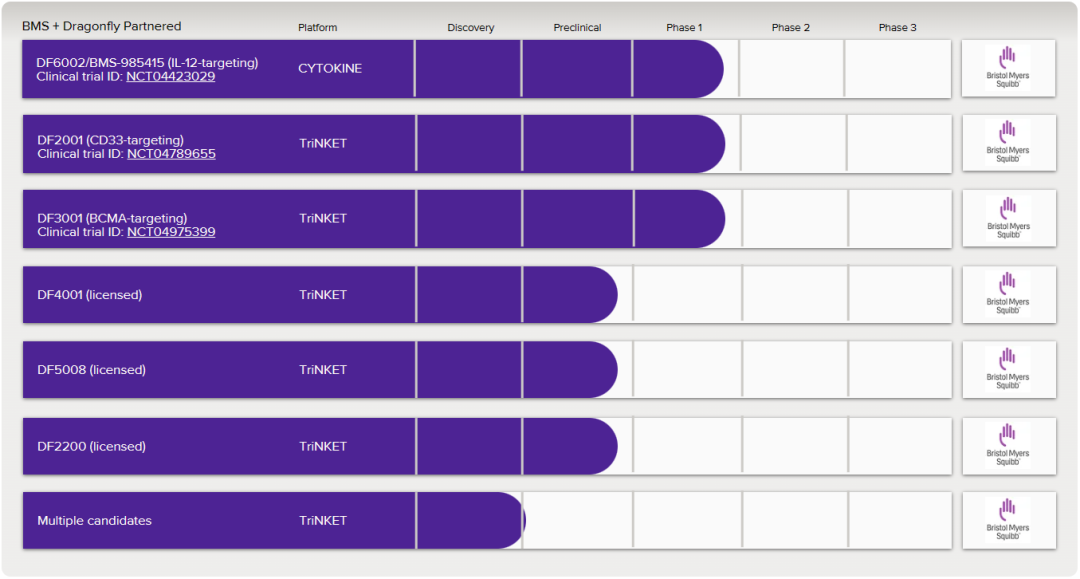Click Bristol Myers Squibb logo in DF2001 row
Viewport: 1080px width, 579px height.
[1007, 144]
